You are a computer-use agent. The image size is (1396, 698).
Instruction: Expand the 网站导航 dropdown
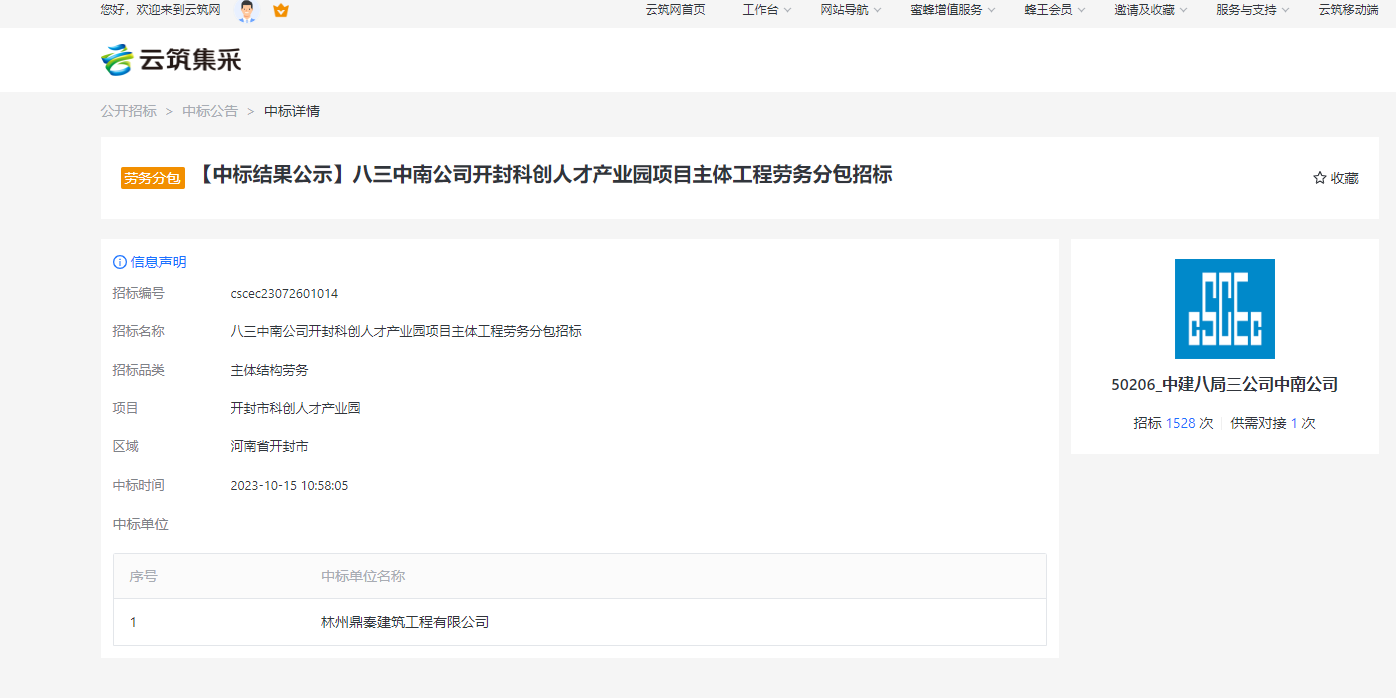point(850,10)
